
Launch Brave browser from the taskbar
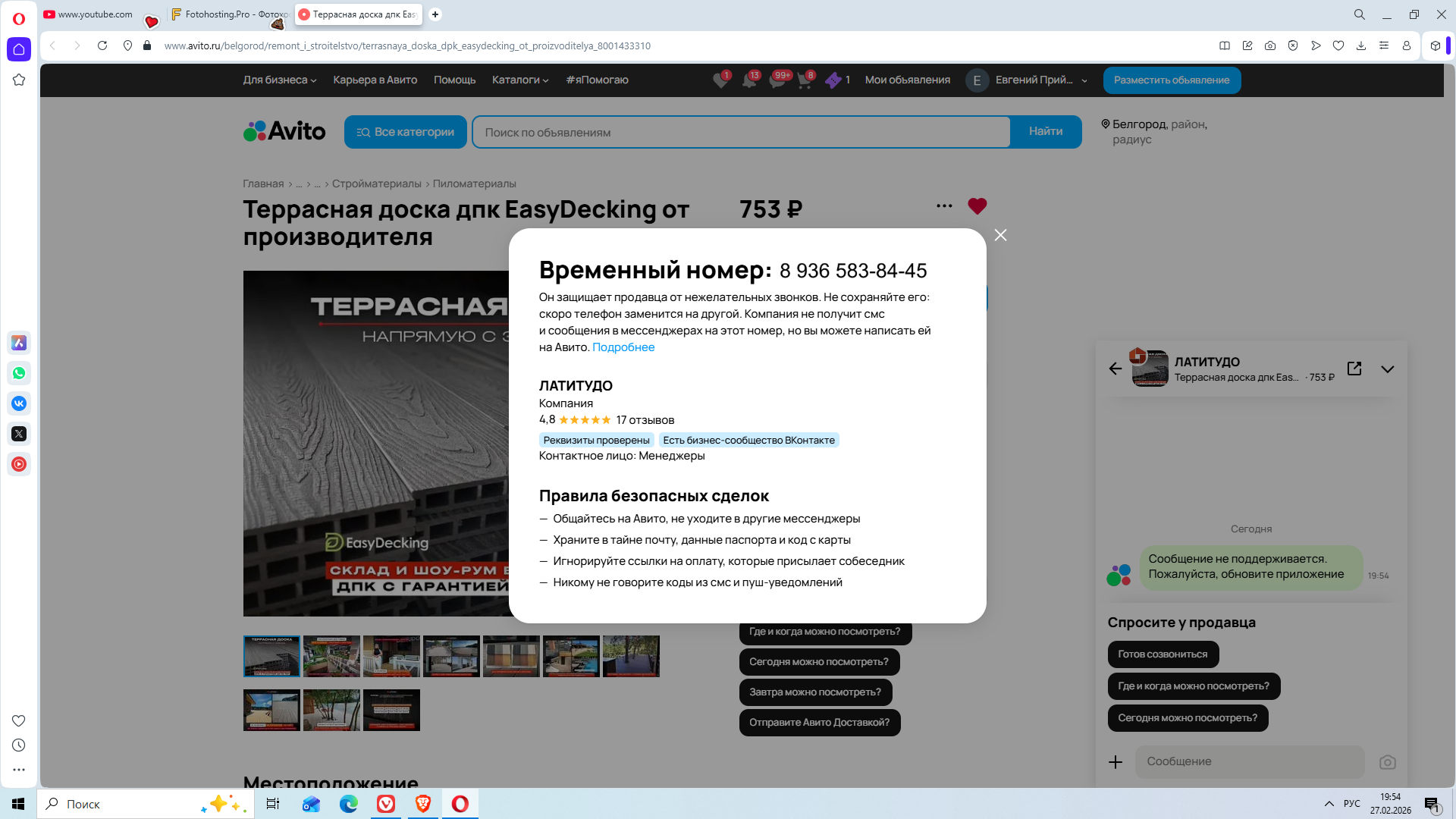[423, 804]
